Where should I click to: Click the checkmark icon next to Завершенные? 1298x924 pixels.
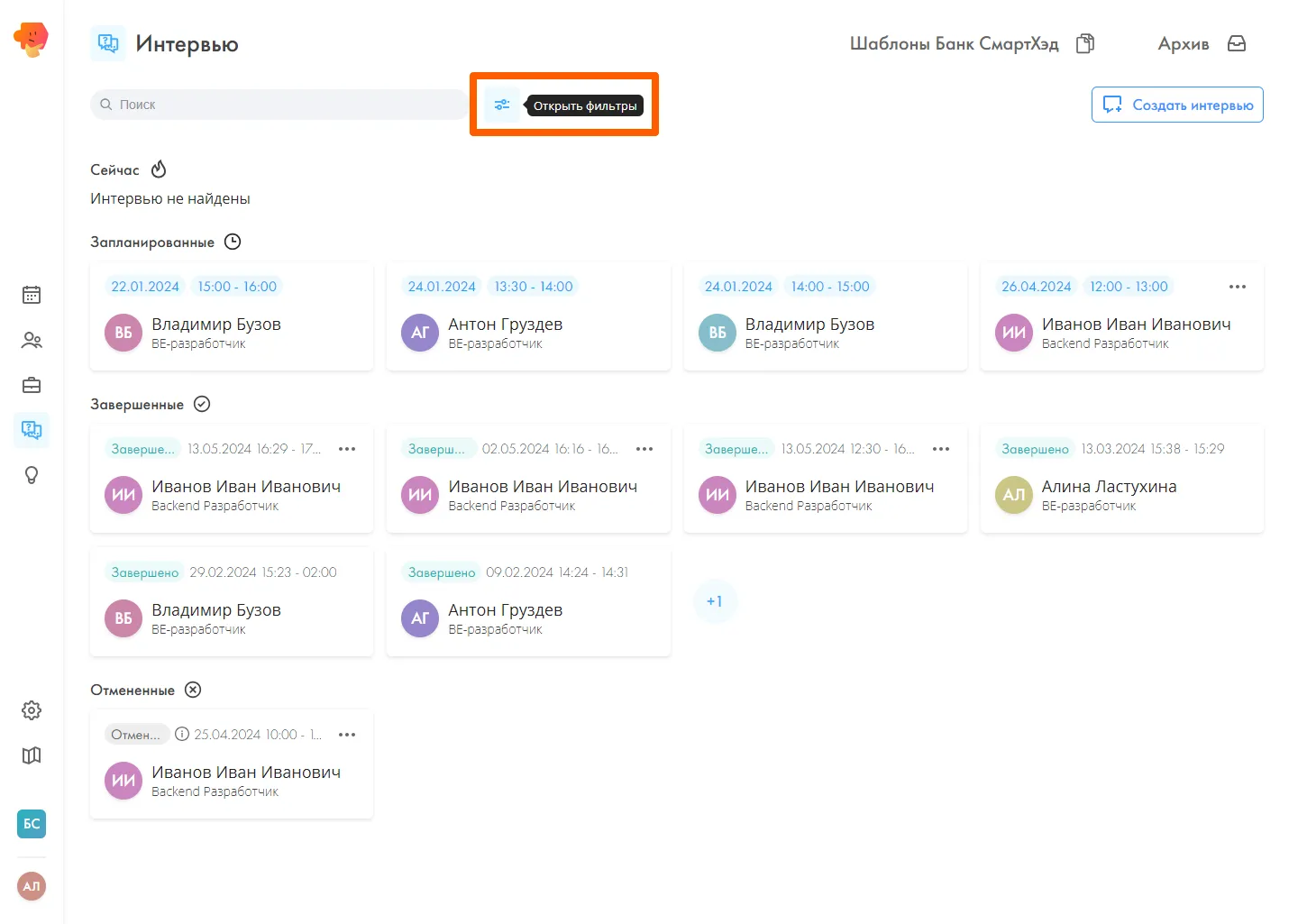tap(202, 404)
